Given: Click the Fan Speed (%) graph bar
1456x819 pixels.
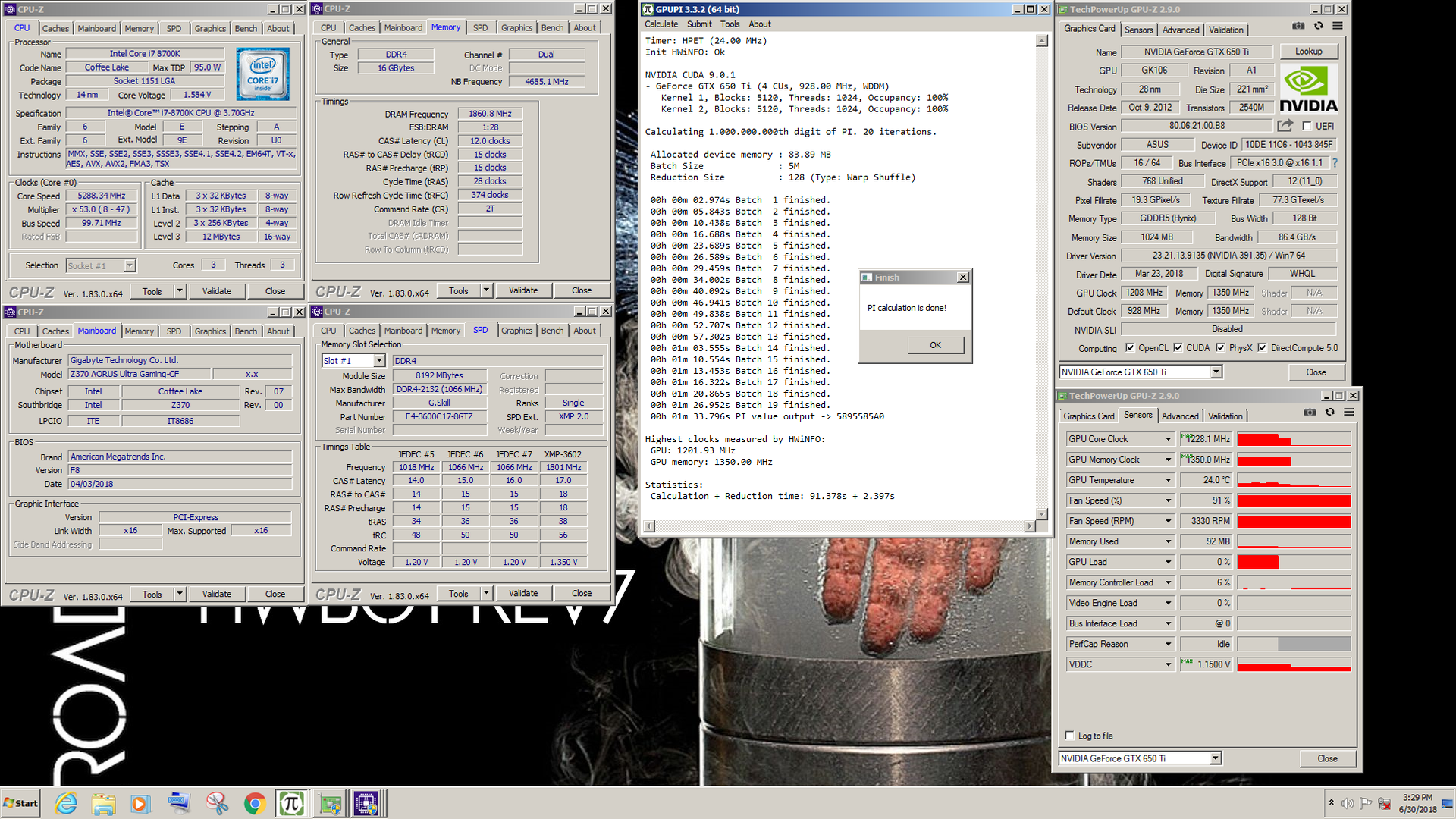Looking at the screenshot, I should click(1294, 500).
